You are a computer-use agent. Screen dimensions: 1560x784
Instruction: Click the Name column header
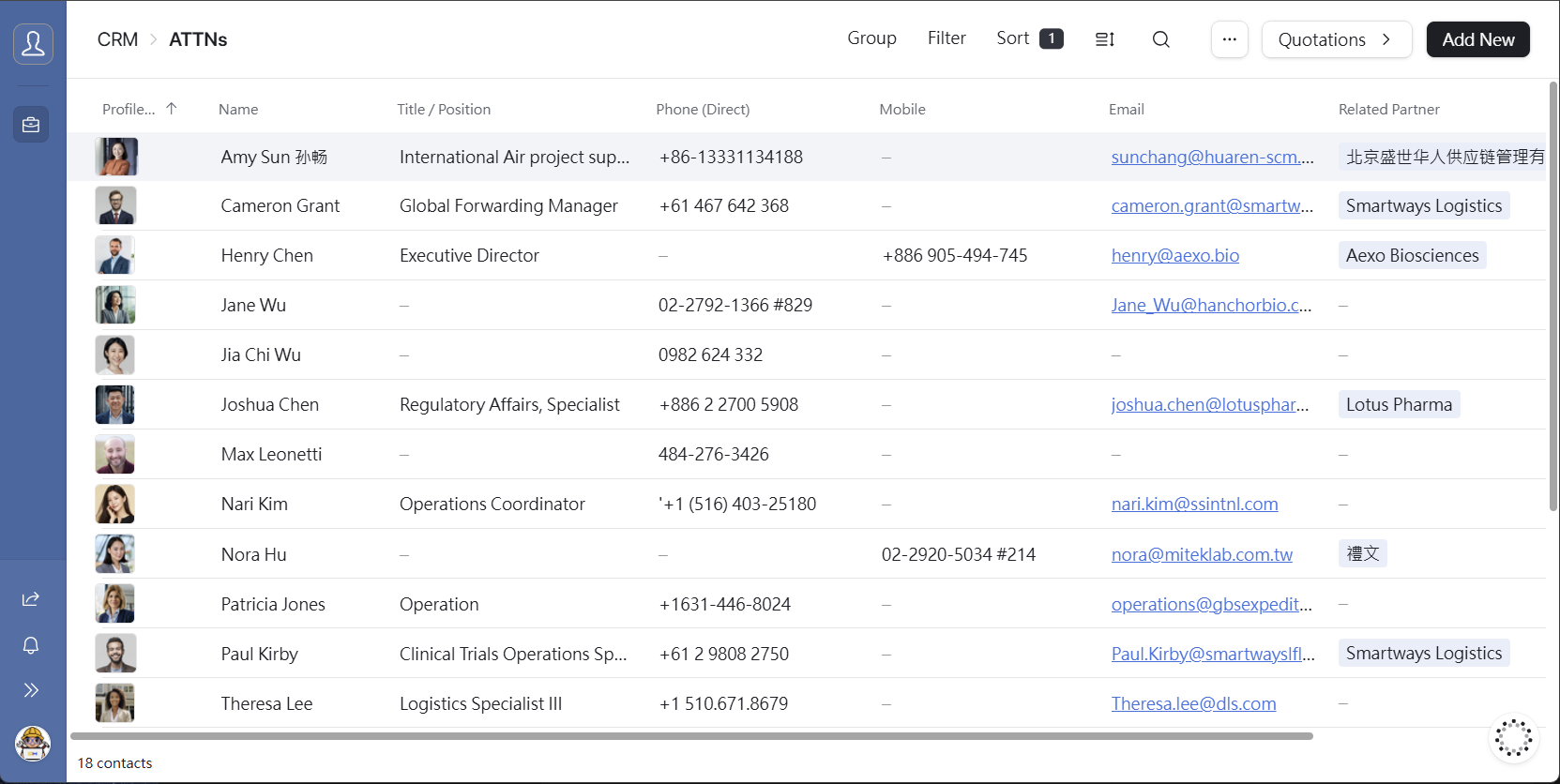click(x=238, y=109)
